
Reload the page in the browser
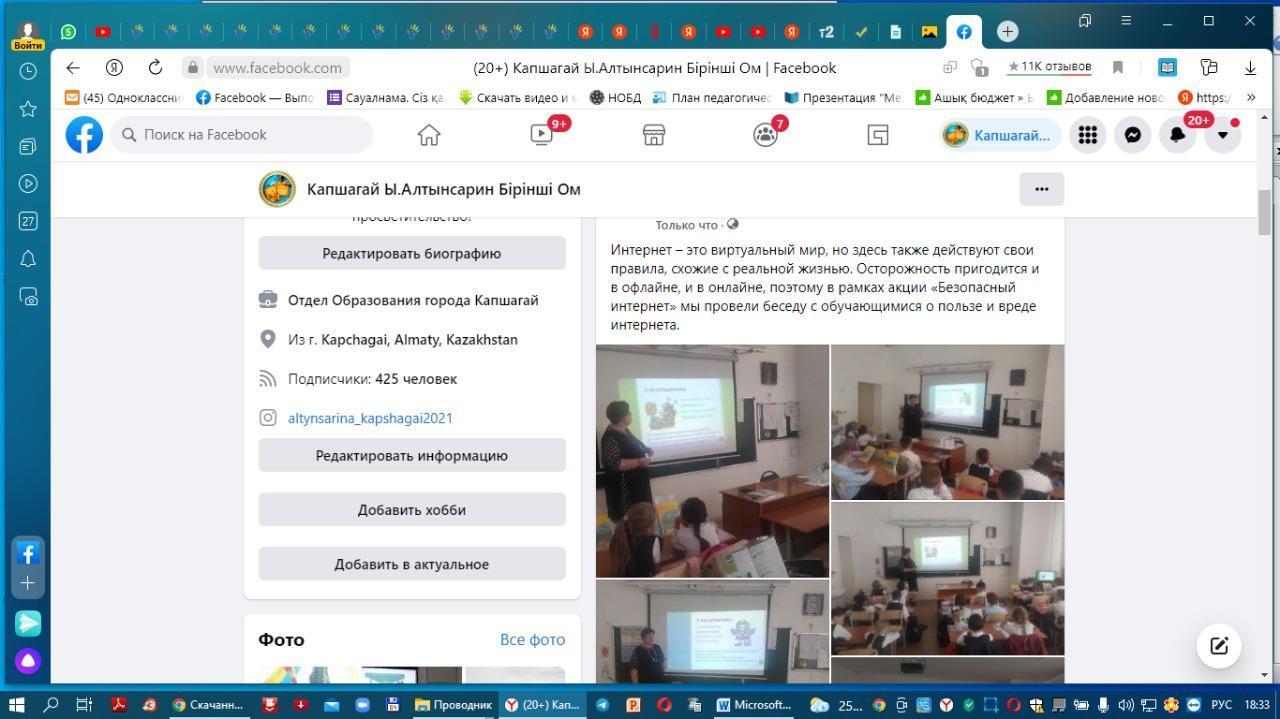(155, 68)
